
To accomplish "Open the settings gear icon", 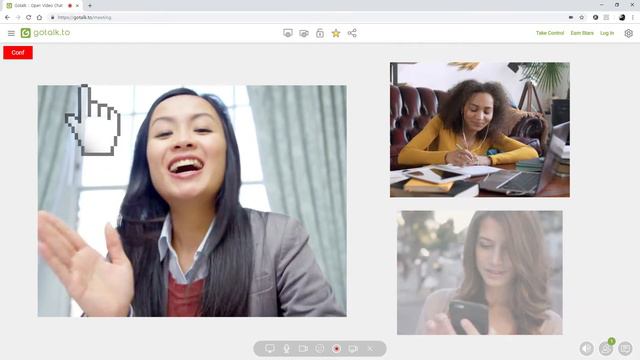I will point(629,33).
